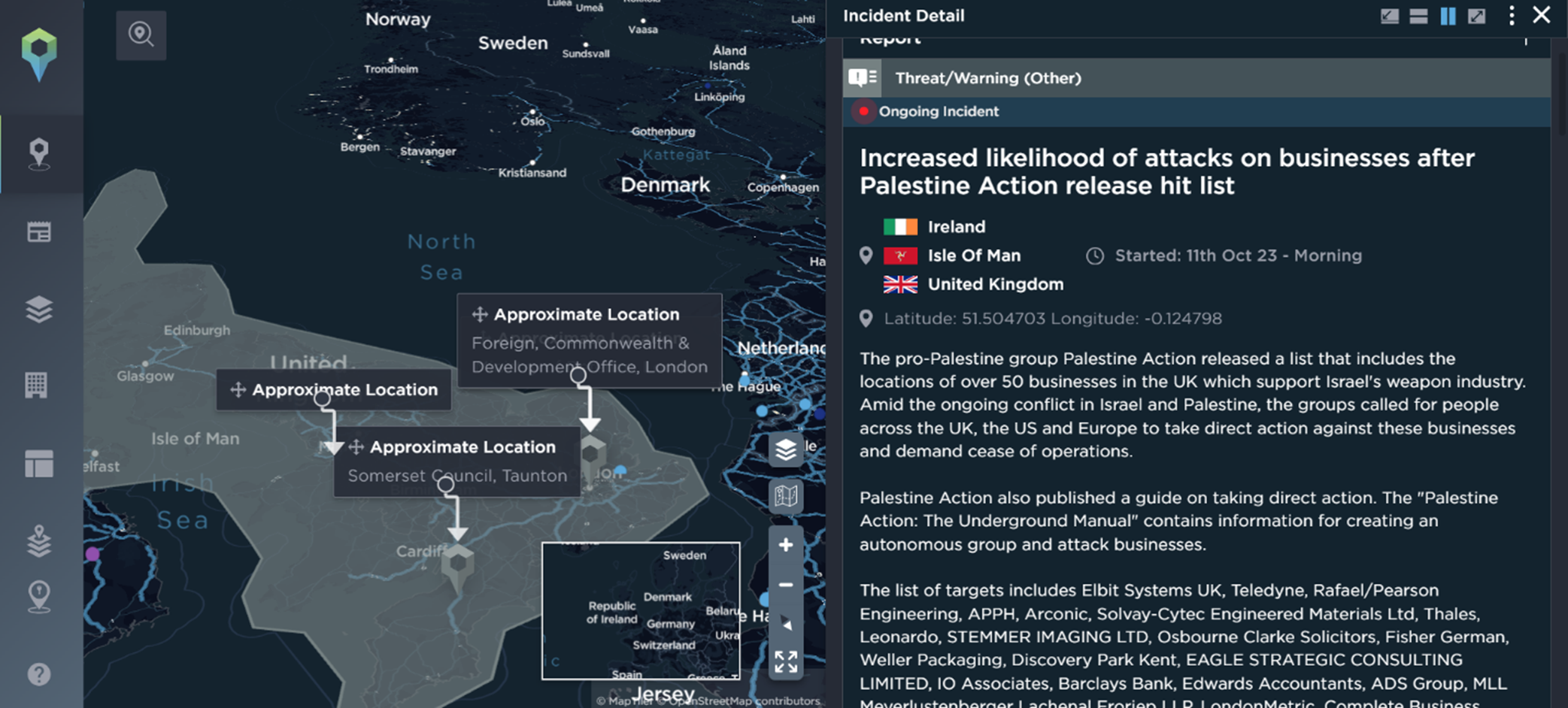
Task: Click the Somerset Council, Taunton location label
Action: click(457, 475)
